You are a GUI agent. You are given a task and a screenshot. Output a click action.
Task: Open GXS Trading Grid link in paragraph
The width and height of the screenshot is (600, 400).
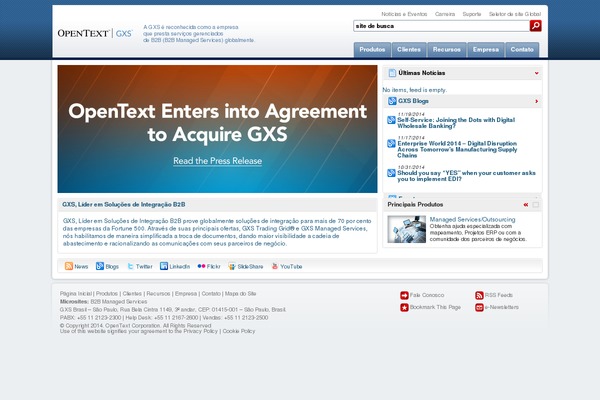point(268,229)
